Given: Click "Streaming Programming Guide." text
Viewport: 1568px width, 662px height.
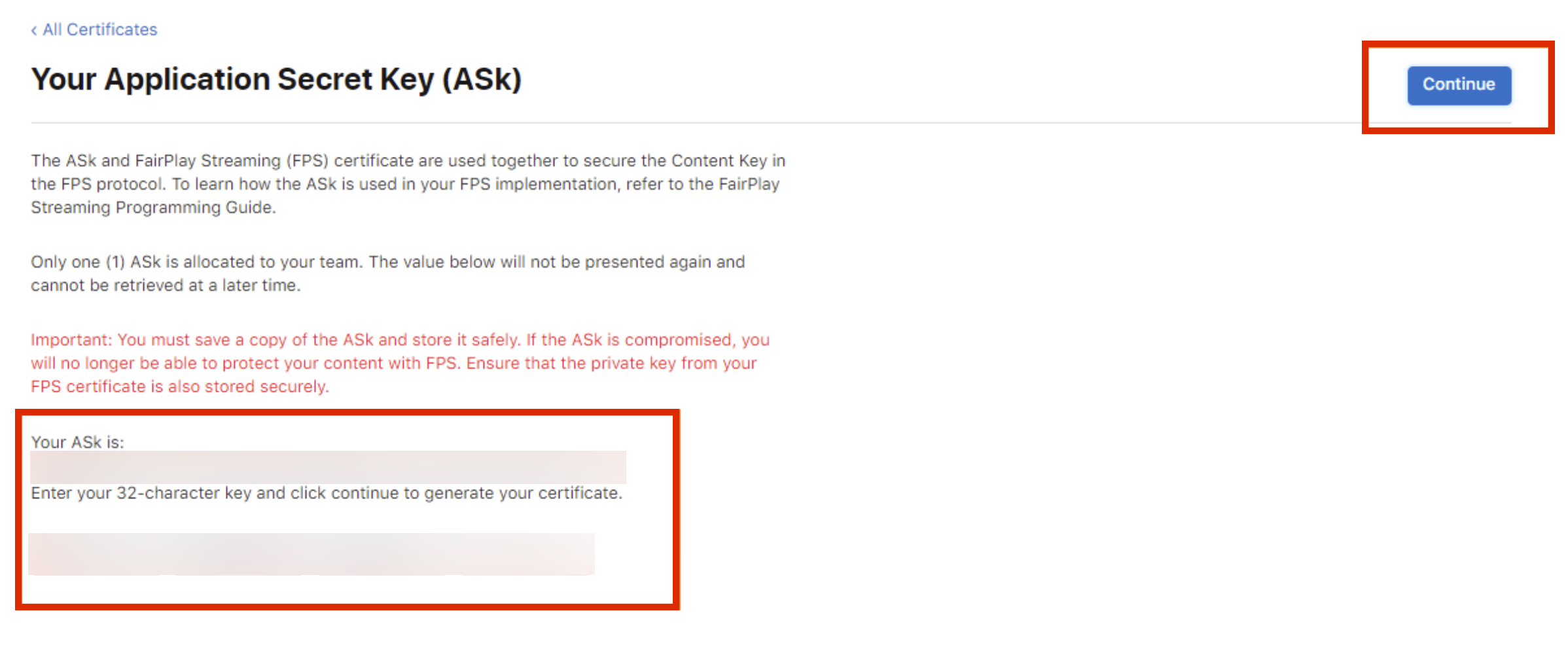Looking at the screenshot, I should click(153, 207).
